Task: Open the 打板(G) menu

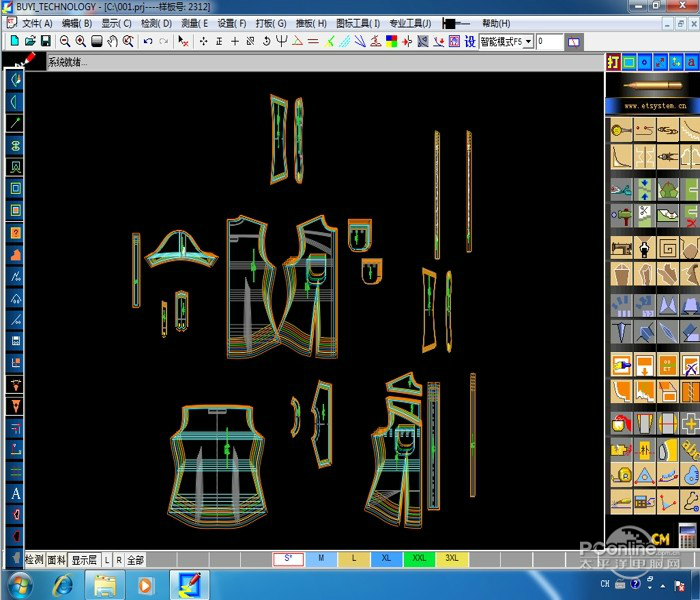Action: pyautogui.click(x=270, y=23)
